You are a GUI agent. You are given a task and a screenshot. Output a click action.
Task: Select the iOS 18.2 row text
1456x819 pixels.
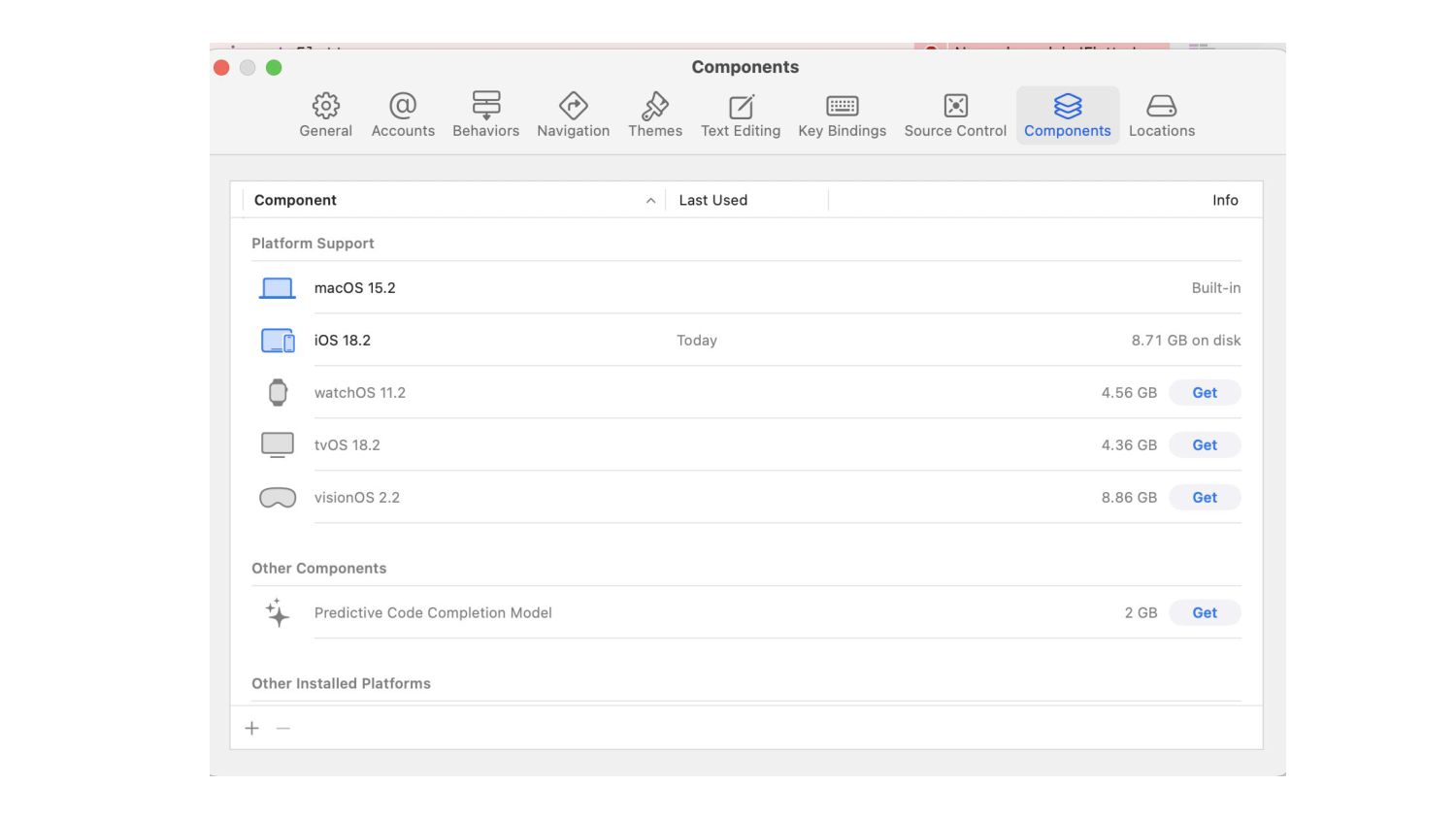click(343, 341)
